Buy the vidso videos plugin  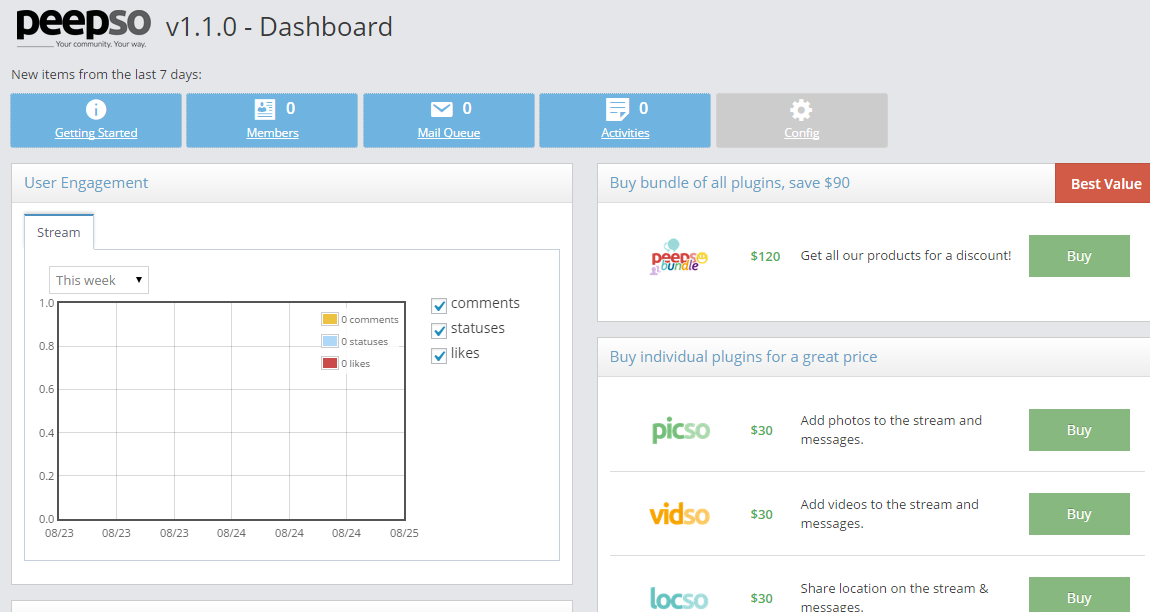point(1079,514)
